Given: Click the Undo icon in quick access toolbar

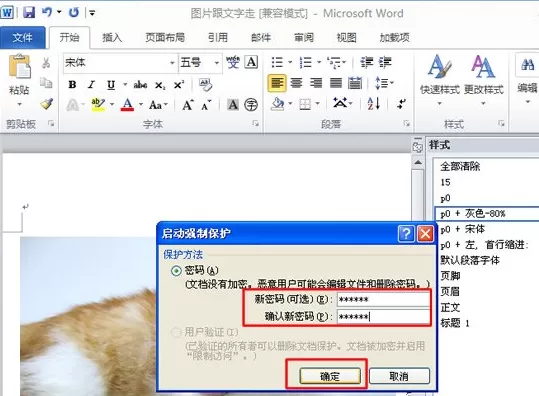Looking at the screenshot, I should pos(47,12).
